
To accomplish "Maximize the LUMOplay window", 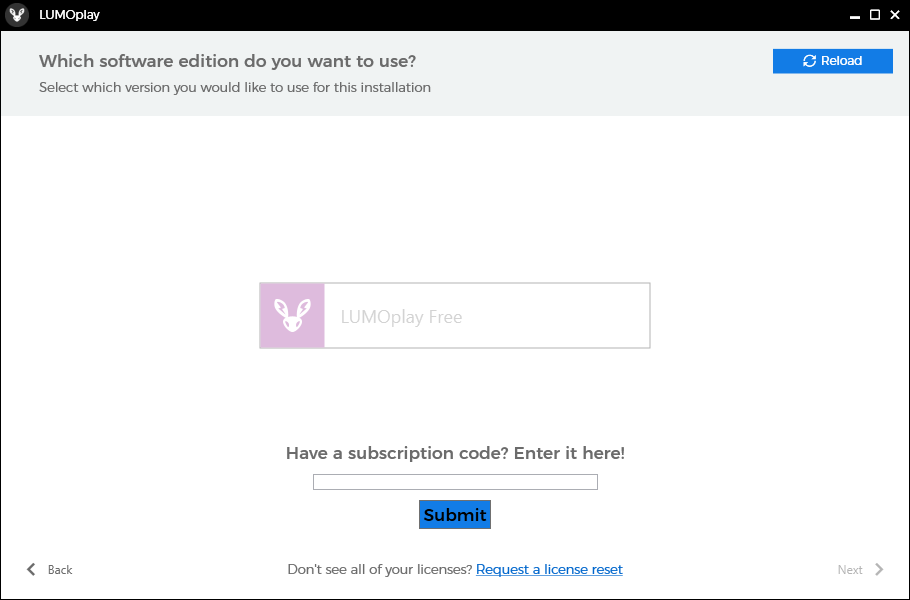I will click(x=875, y=15).
